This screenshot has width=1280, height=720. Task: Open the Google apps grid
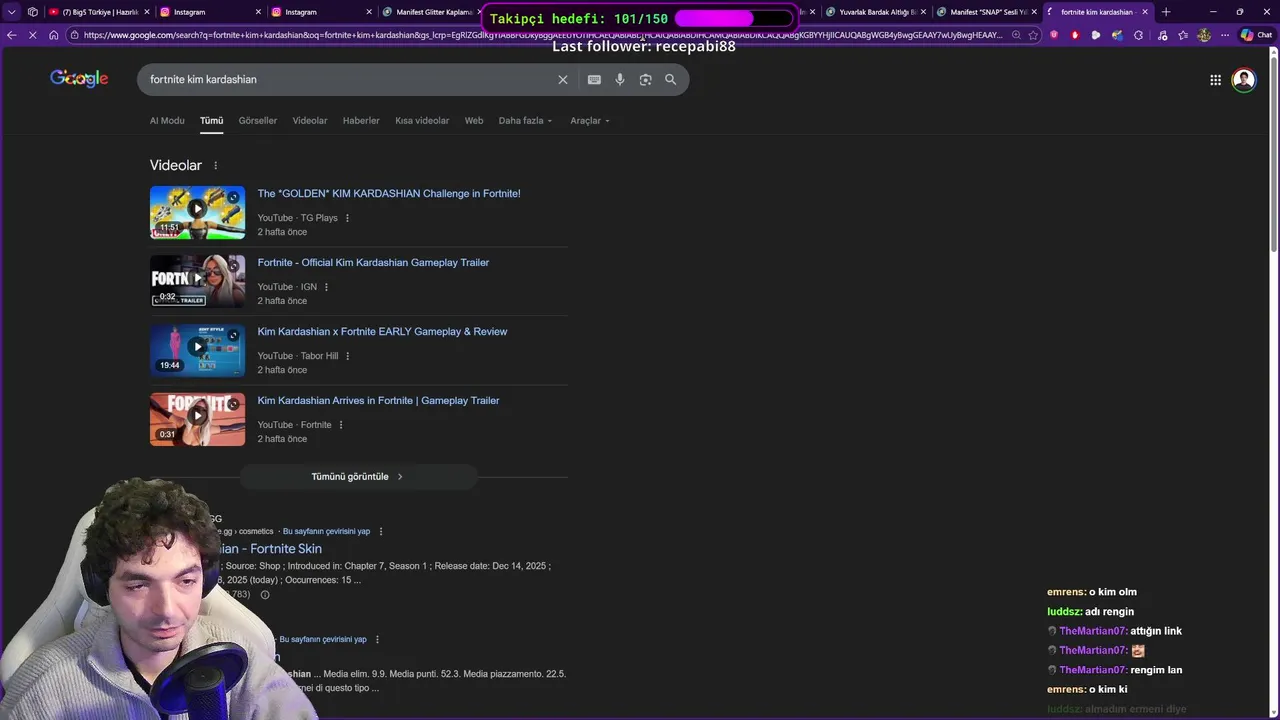coord(1215,80)
